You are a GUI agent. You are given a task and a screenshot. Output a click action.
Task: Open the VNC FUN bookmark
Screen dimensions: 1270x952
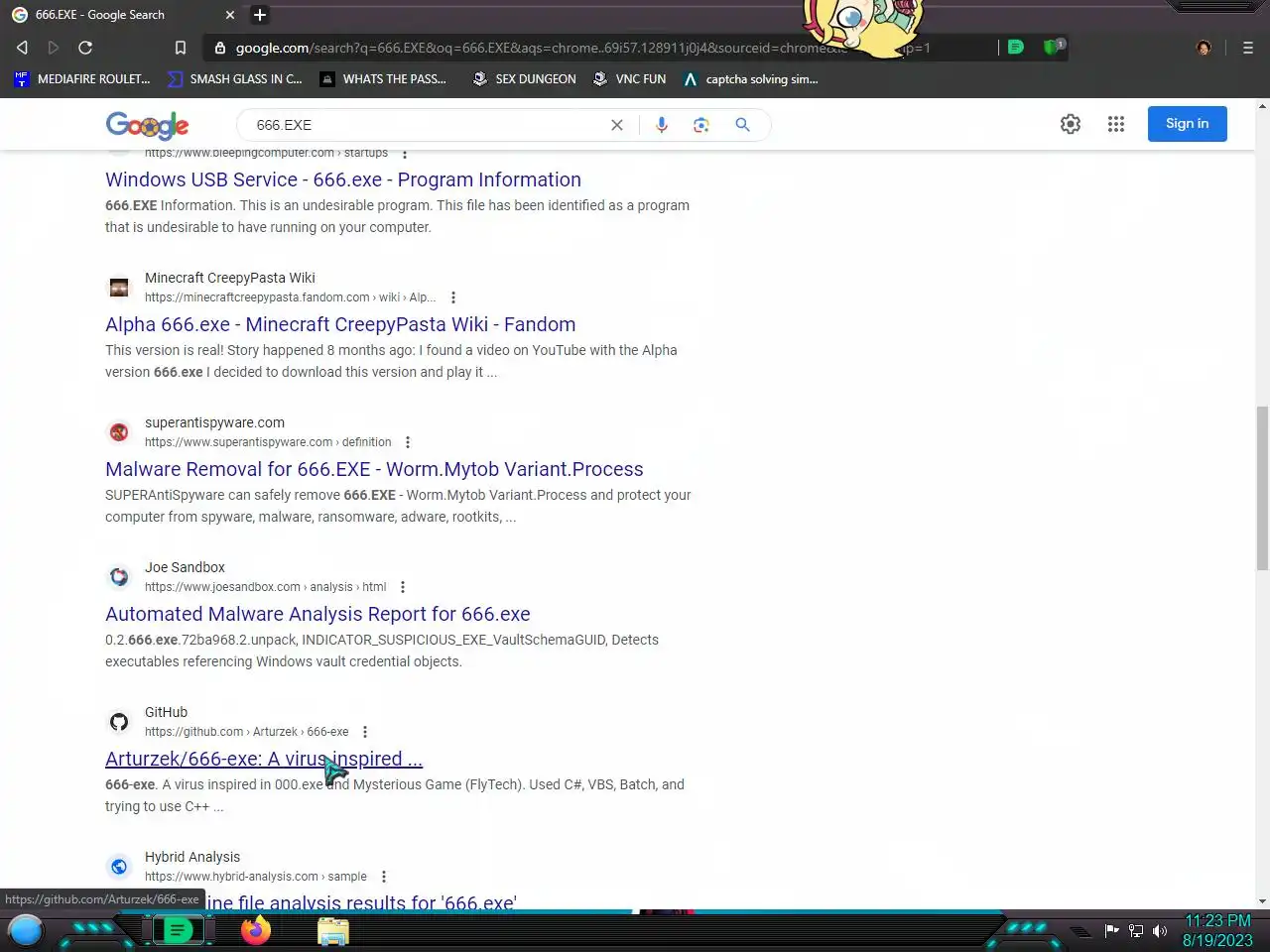(629, 79)
